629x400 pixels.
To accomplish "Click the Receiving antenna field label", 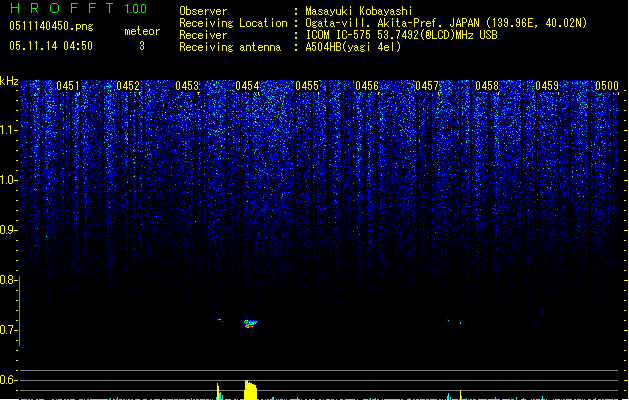I will (x=230, y=47).
